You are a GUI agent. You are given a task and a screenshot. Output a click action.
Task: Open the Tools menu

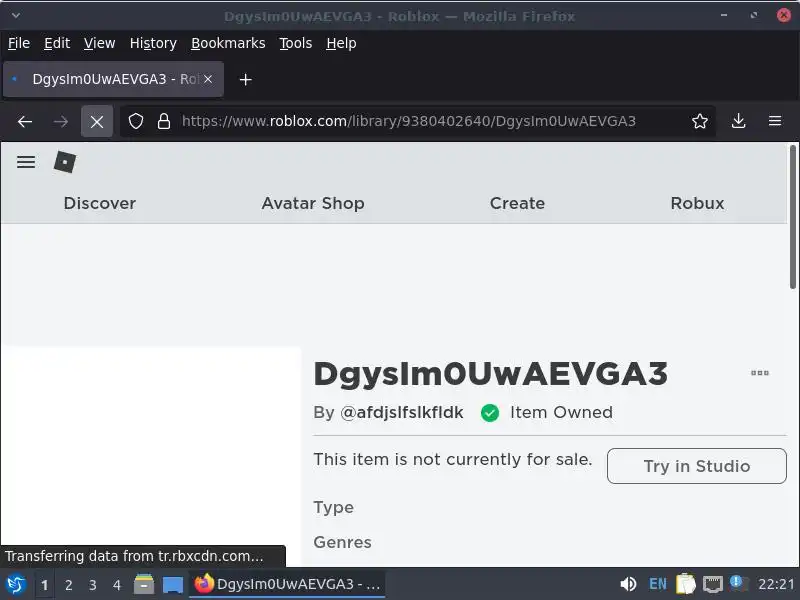(295, 43)
